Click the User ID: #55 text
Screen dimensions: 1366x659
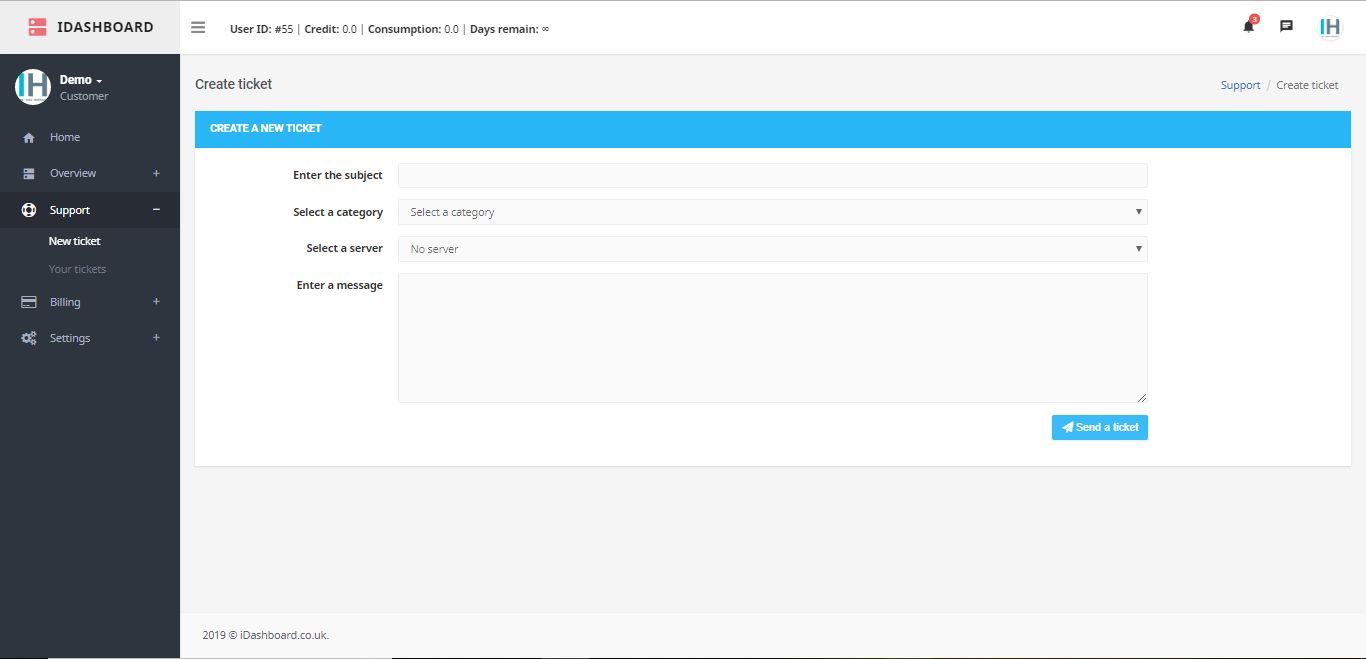click(x=261, y=29)
